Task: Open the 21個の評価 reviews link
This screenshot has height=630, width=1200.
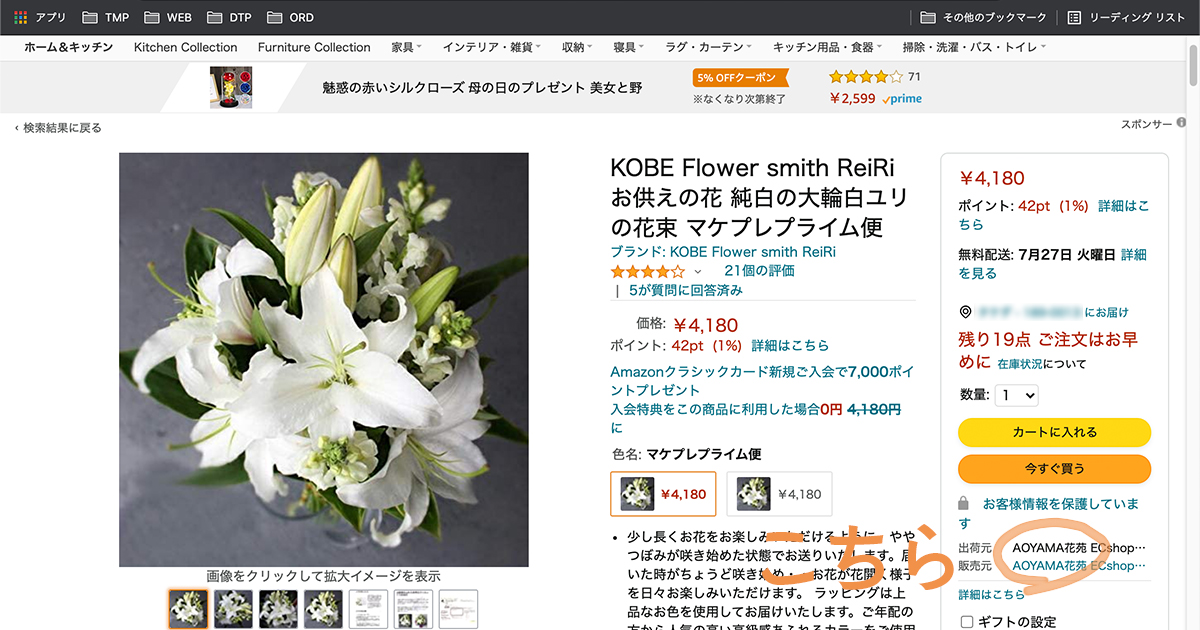Action: click(760, 271)
